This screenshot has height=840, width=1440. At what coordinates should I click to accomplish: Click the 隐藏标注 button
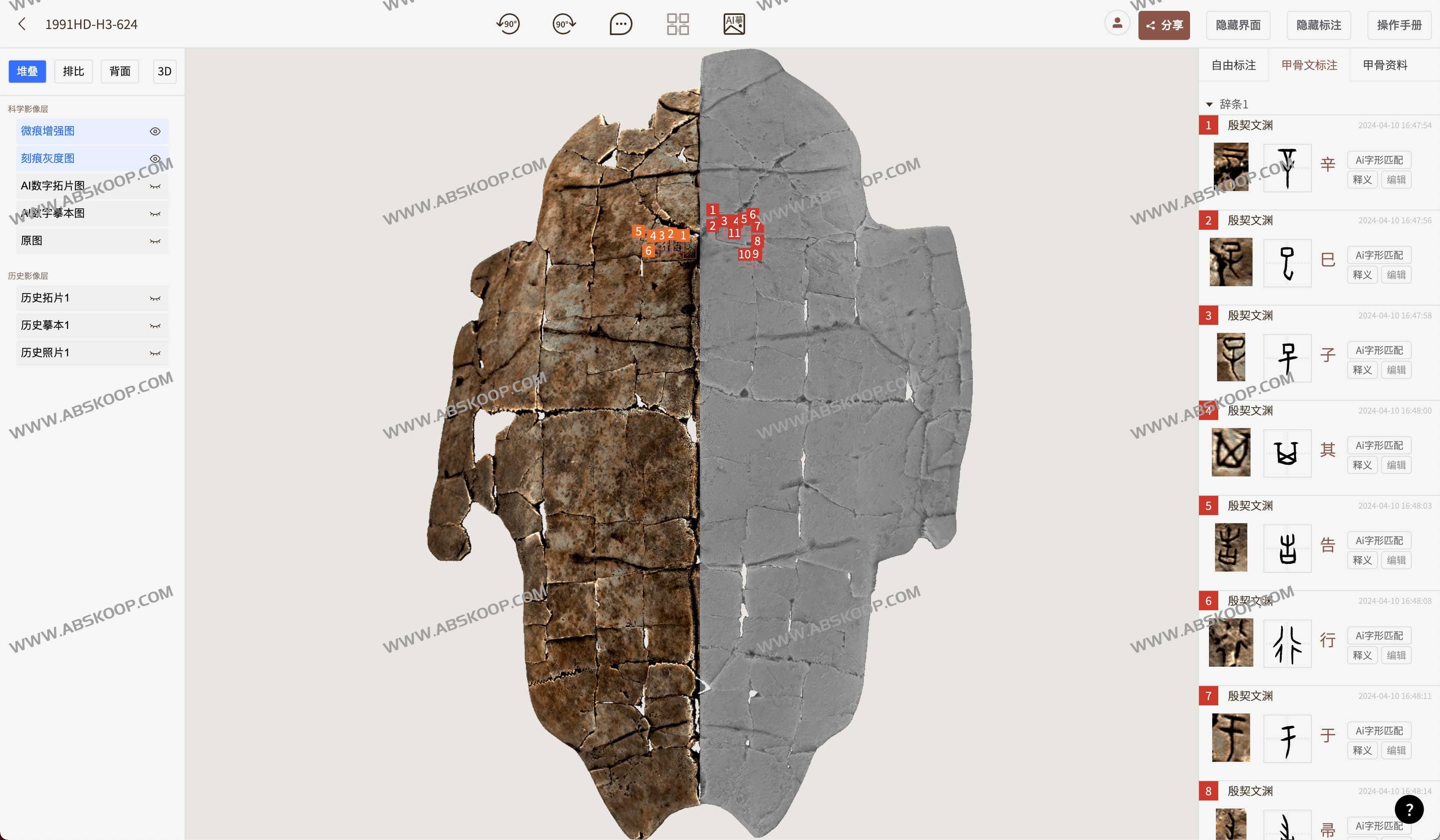tap(1318, 25)
